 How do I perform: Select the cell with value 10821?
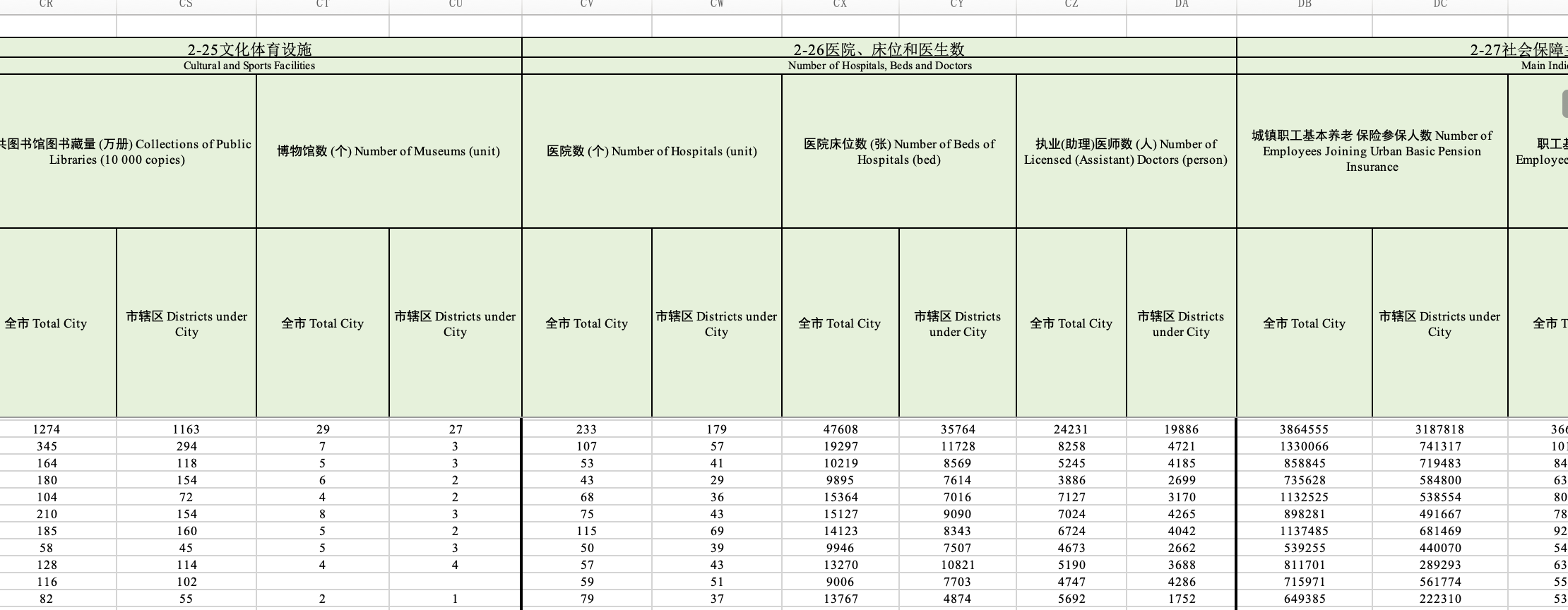click(958, 565)
